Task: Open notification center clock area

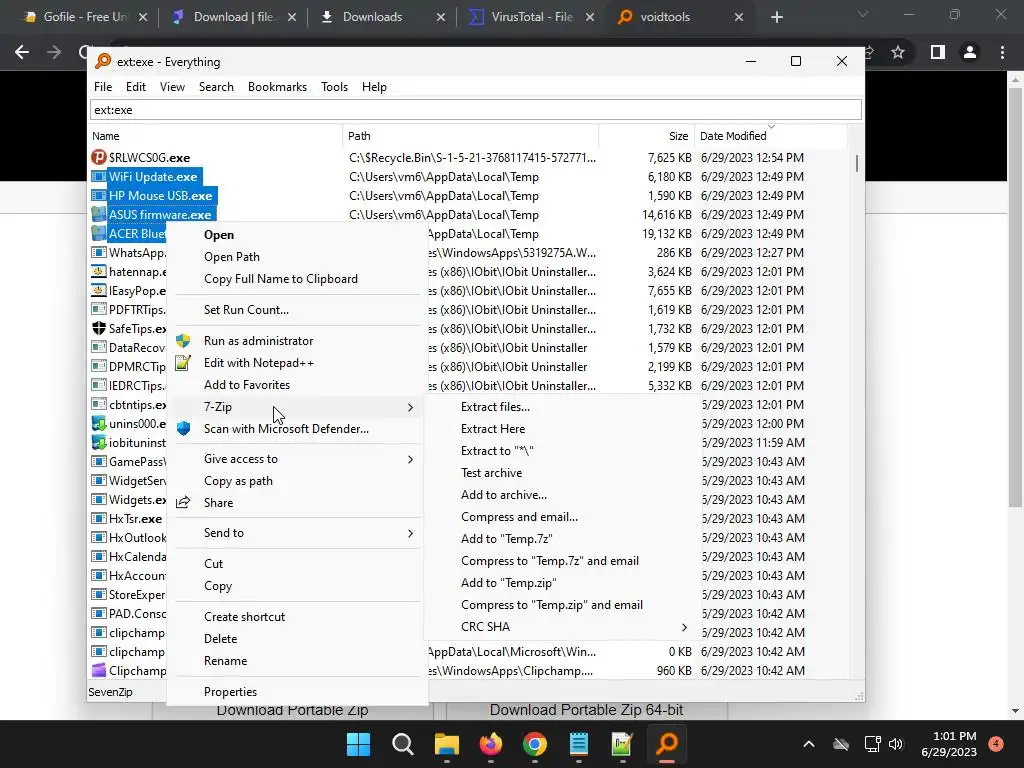Action: click(x=949, y=744)
